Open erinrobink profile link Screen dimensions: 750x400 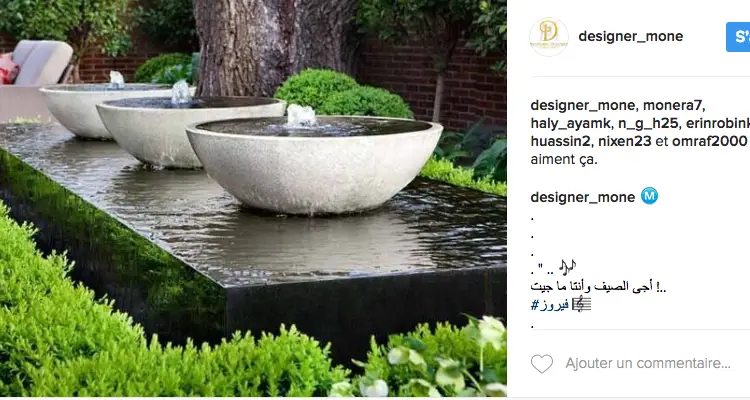click(717, 123)
